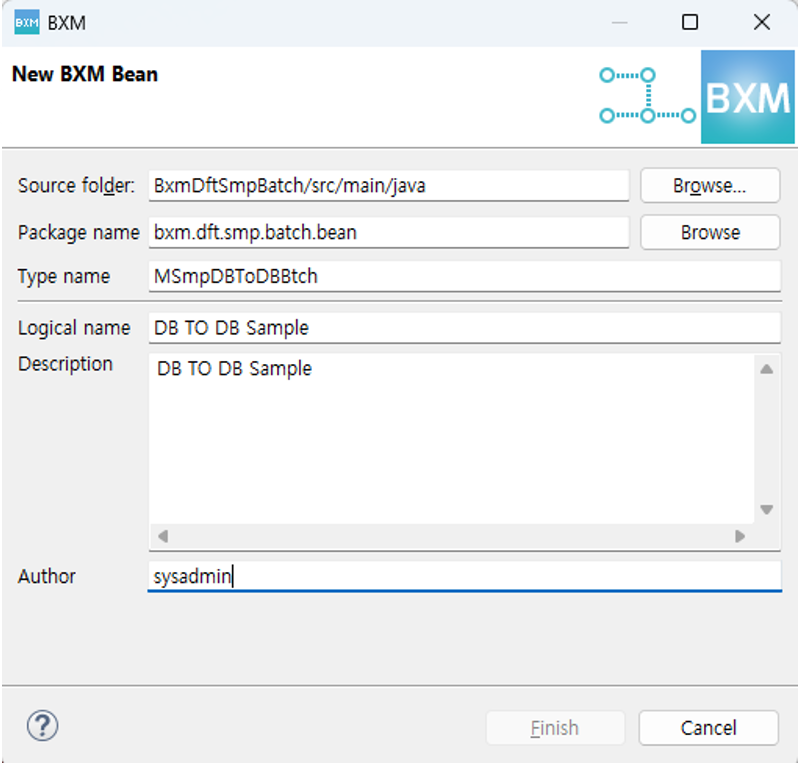
Task: Click the Description box scroll up arrow
Action: 767,369
